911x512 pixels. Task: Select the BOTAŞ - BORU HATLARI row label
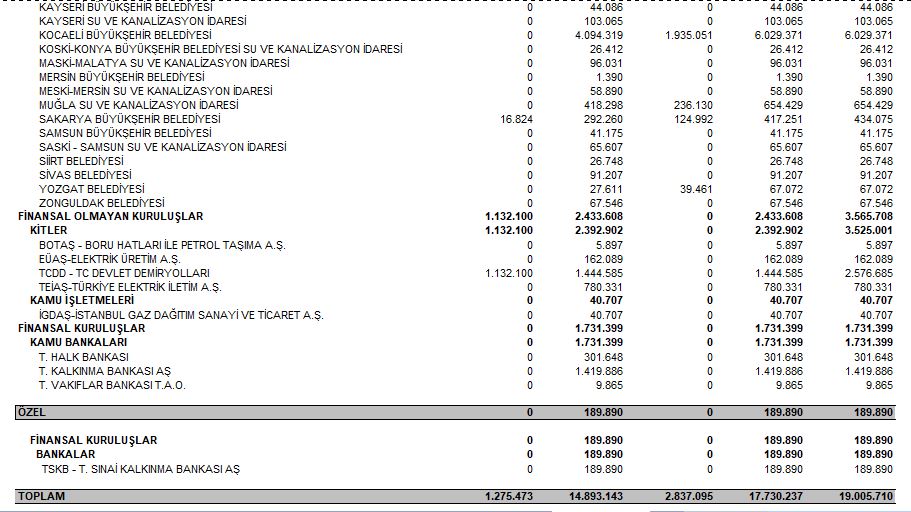coord(162,245)
